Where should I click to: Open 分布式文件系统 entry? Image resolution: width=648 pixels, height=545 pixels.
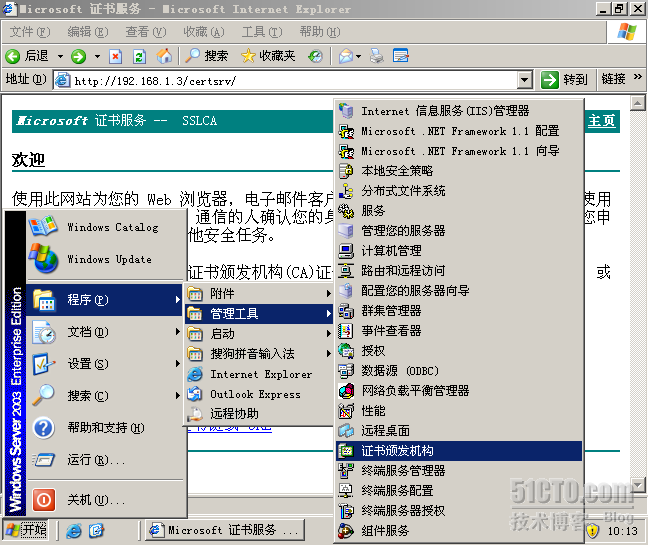click(x=459, y=191)
